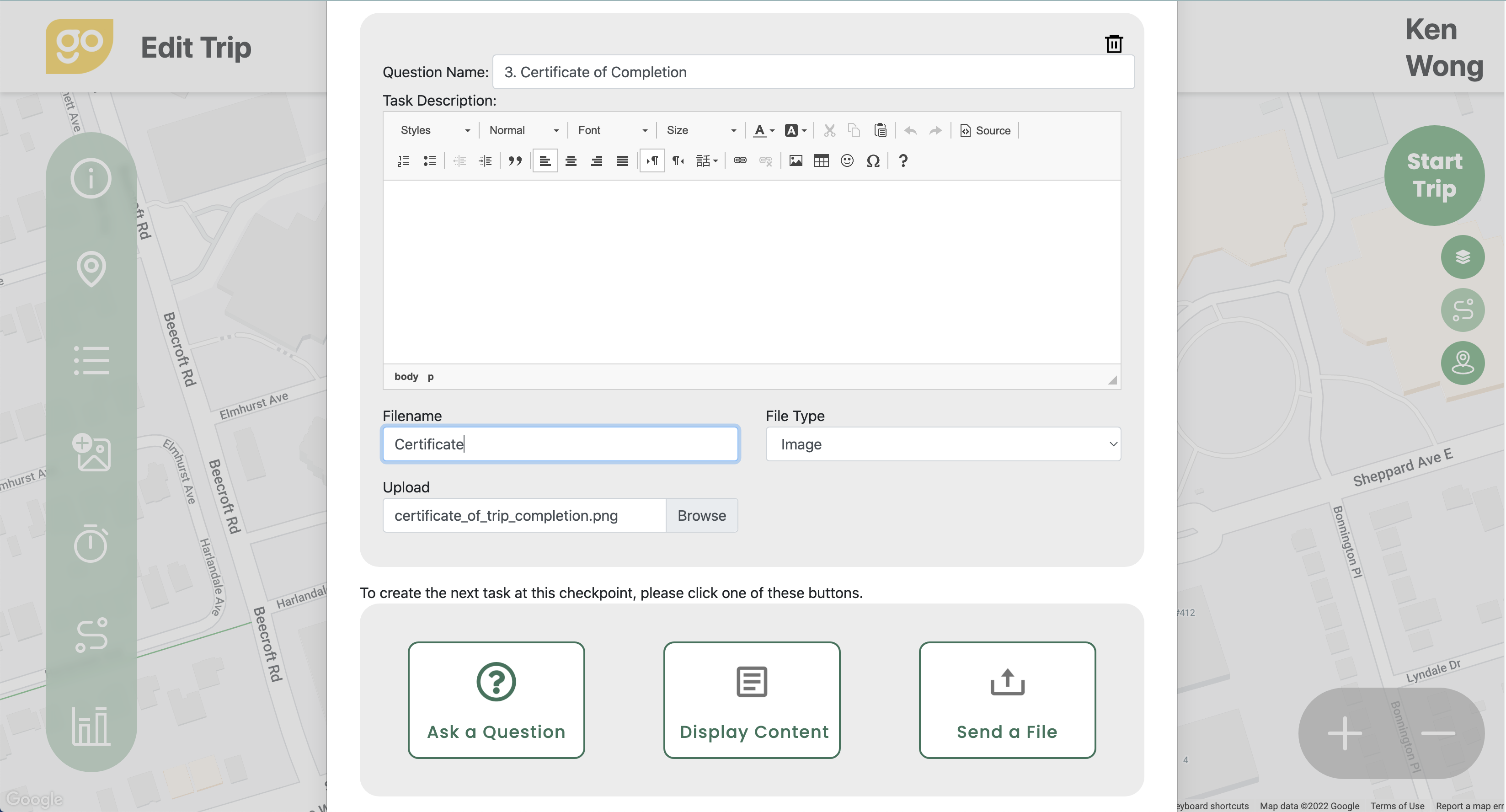Set text direction right-to-left
This screenshot has height=812, width=1506.
(678, 161)
